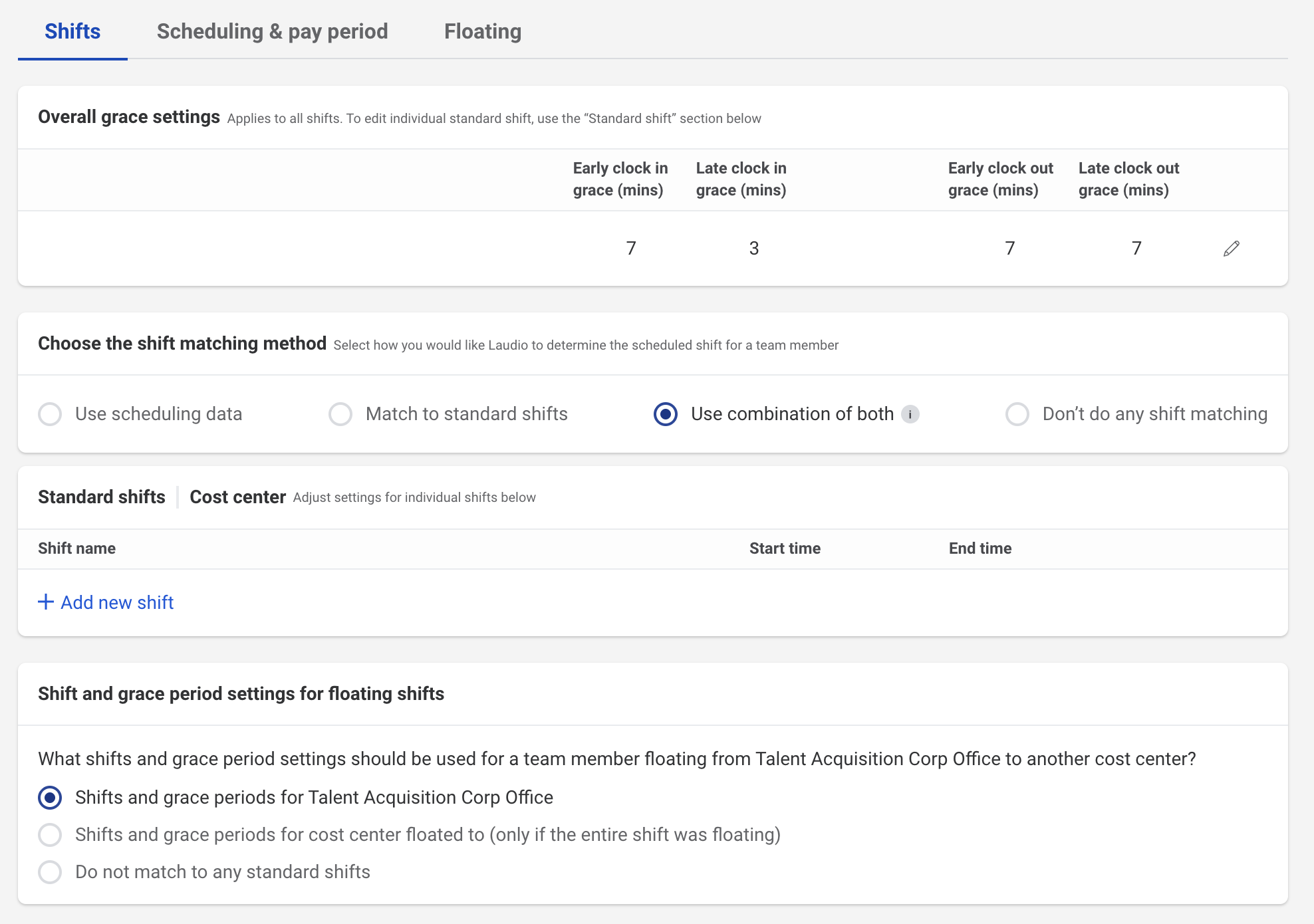Click the late clock in grace value 3
This screenshot has width=1314, height=924.
tap(753, 249)
